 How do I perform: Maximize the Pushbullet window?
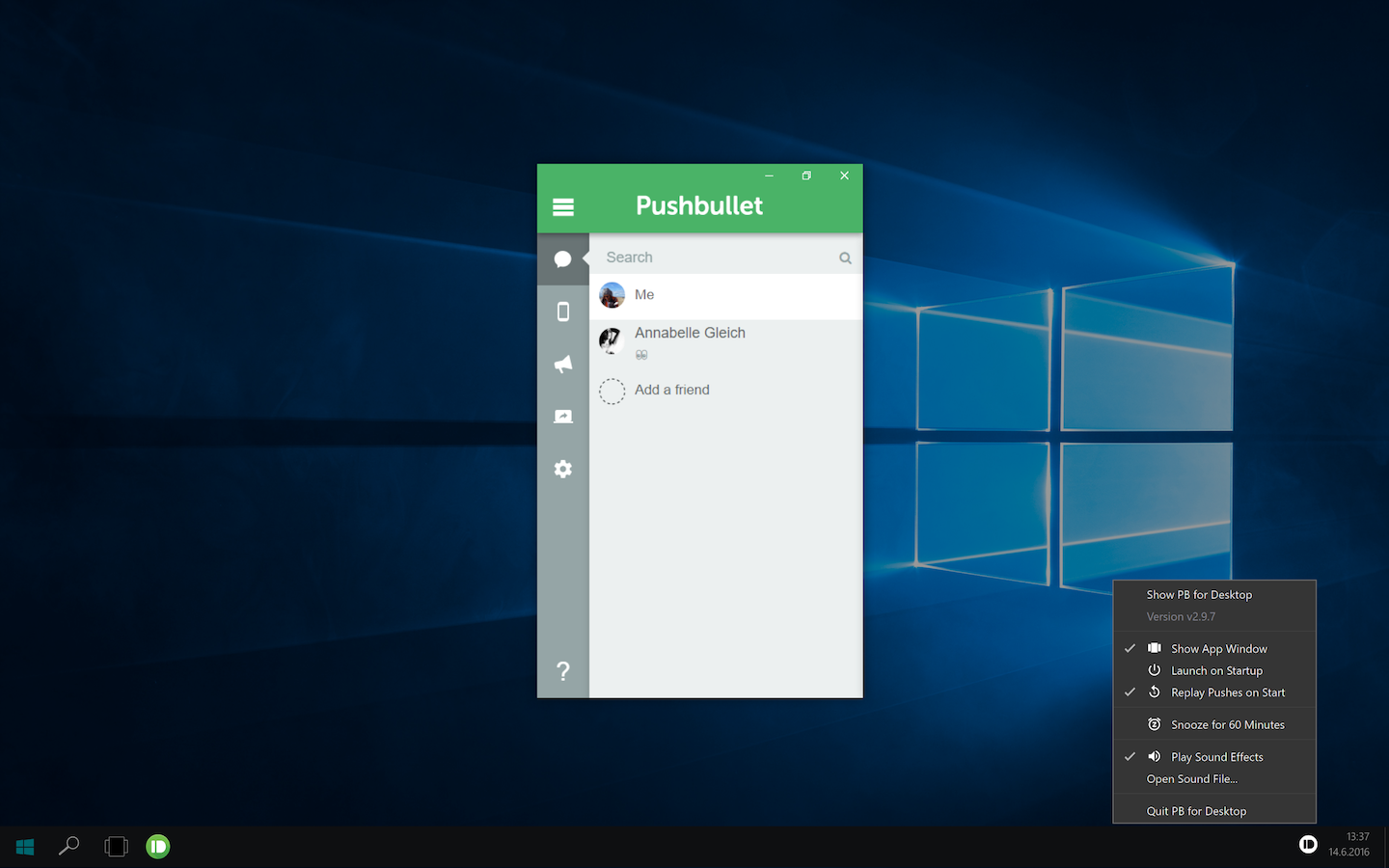(x=806, y=176)
